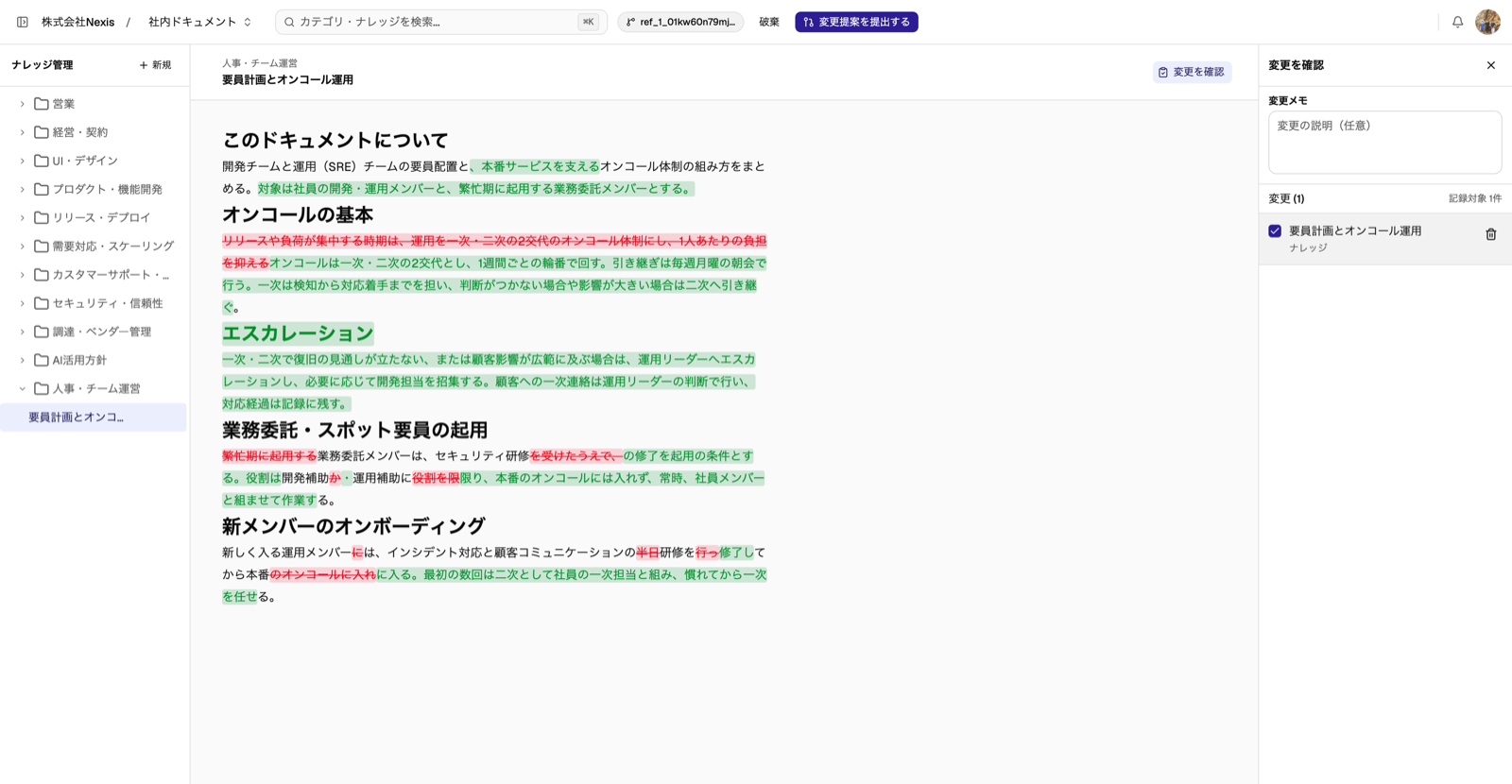Viewport: 1512px width, 784px height.
Task: Click the エスカレーション heading
Action: [298, 332]
